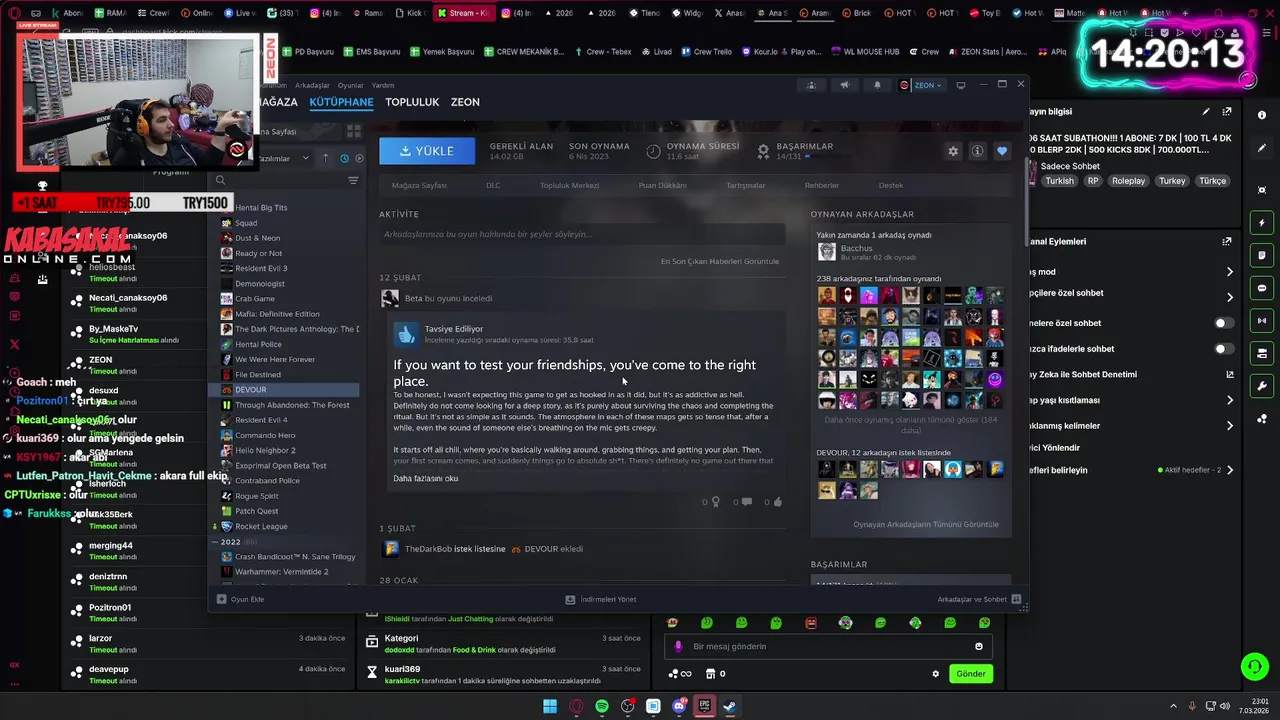Open Steam announcements megaphone icon

844,85
